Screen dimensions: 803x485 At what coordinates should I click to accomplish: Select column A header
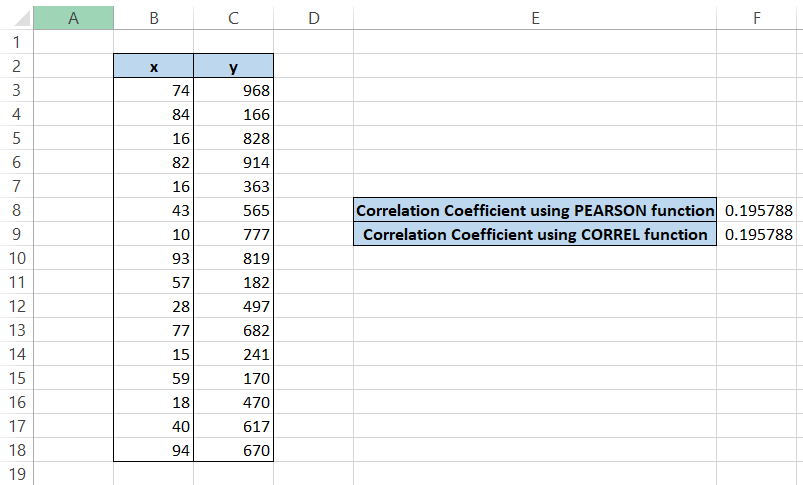73,17
